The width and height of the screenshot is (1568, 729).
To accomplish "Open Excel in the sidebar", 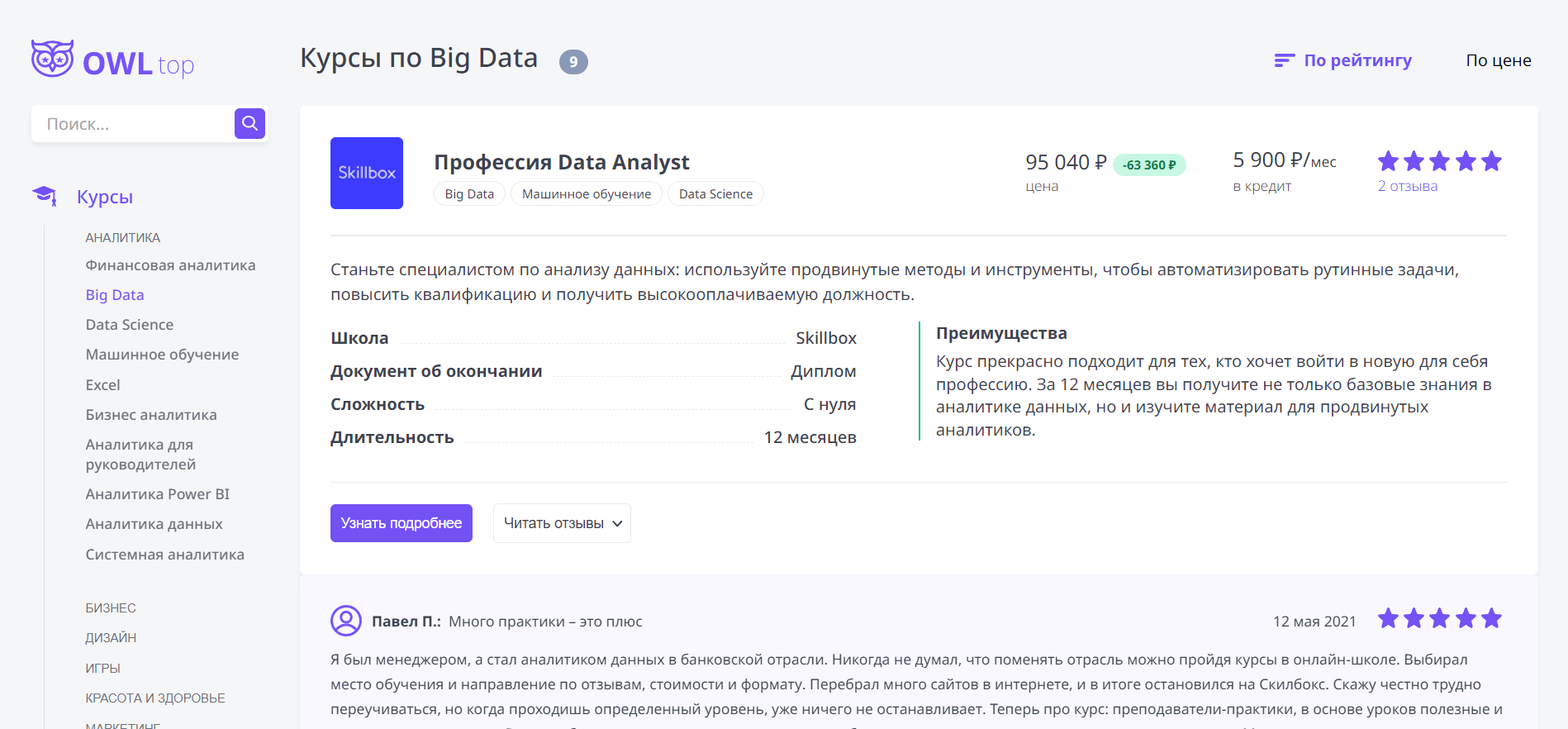I will coord(102,385).
